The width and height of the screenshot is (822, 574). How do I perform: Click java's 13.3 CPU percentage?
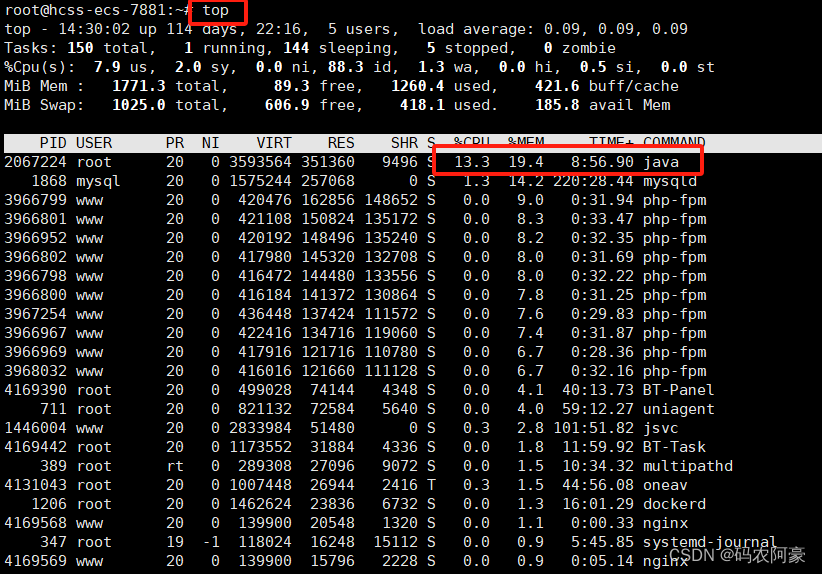[x=472, y=162]
